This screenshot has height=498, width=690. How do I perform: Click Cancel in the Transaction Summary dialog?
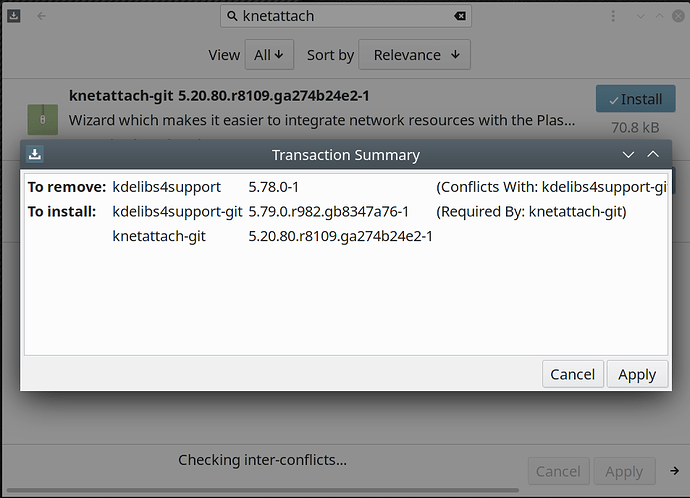point(573,374)
